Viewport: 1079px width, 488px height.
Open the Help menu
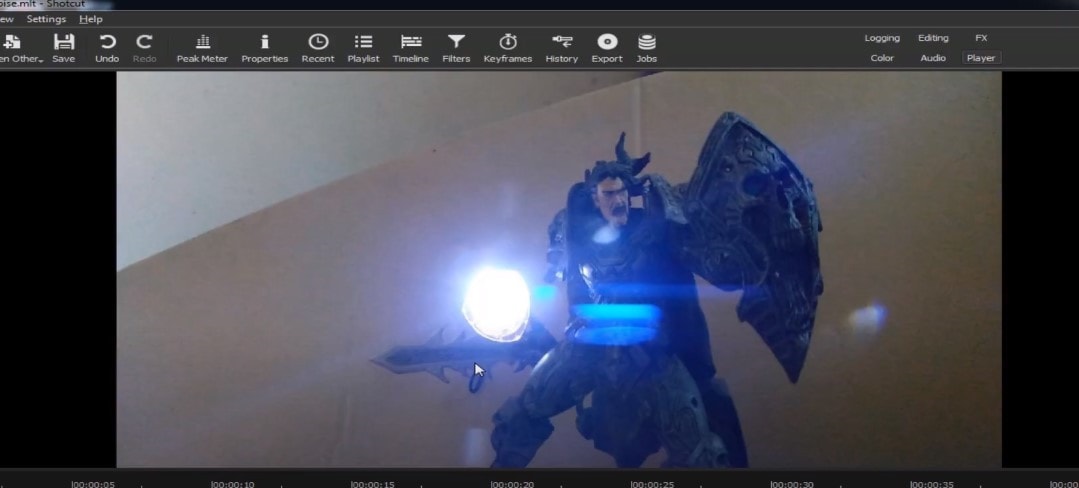(x=91, y=19)
